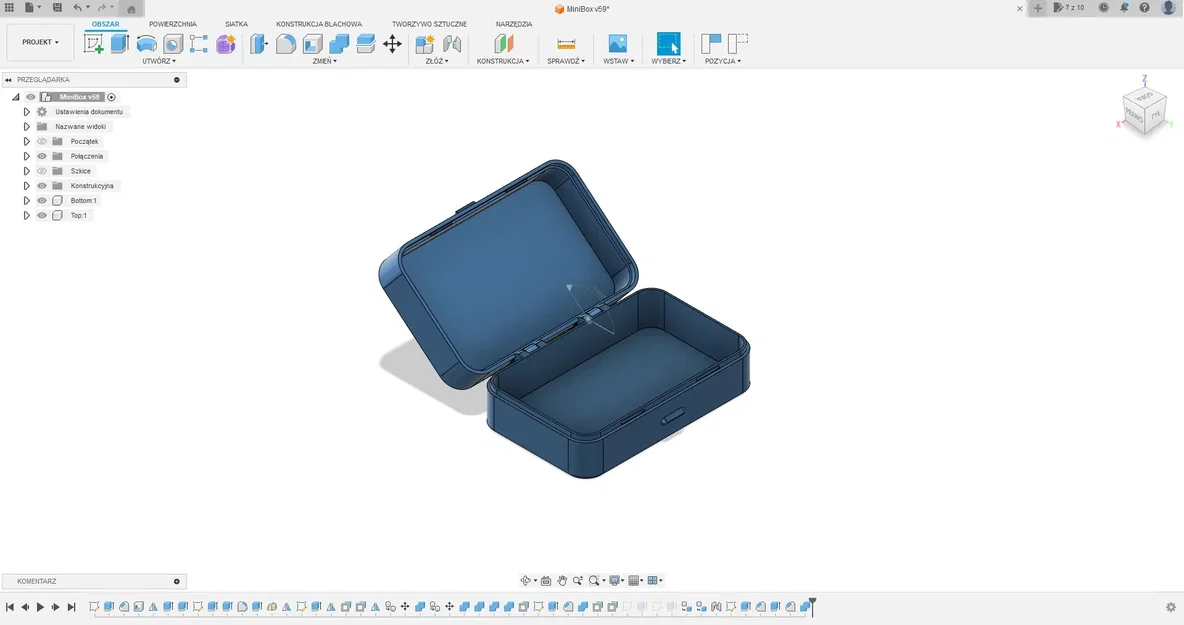
Task: Click the Revolve tool in Utwórz section
Action: [146, 43]
